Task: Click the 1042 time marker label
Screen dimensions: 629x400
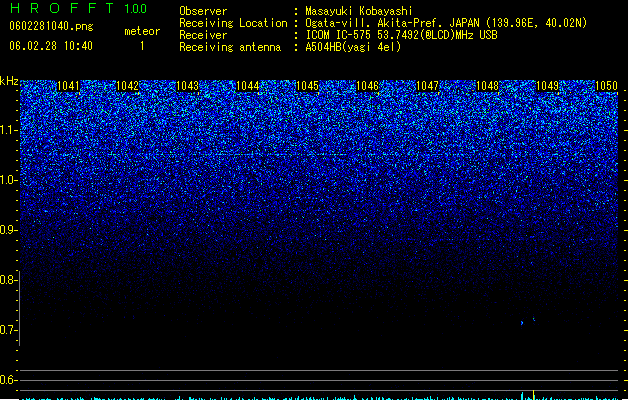Action: click(128, 86)
